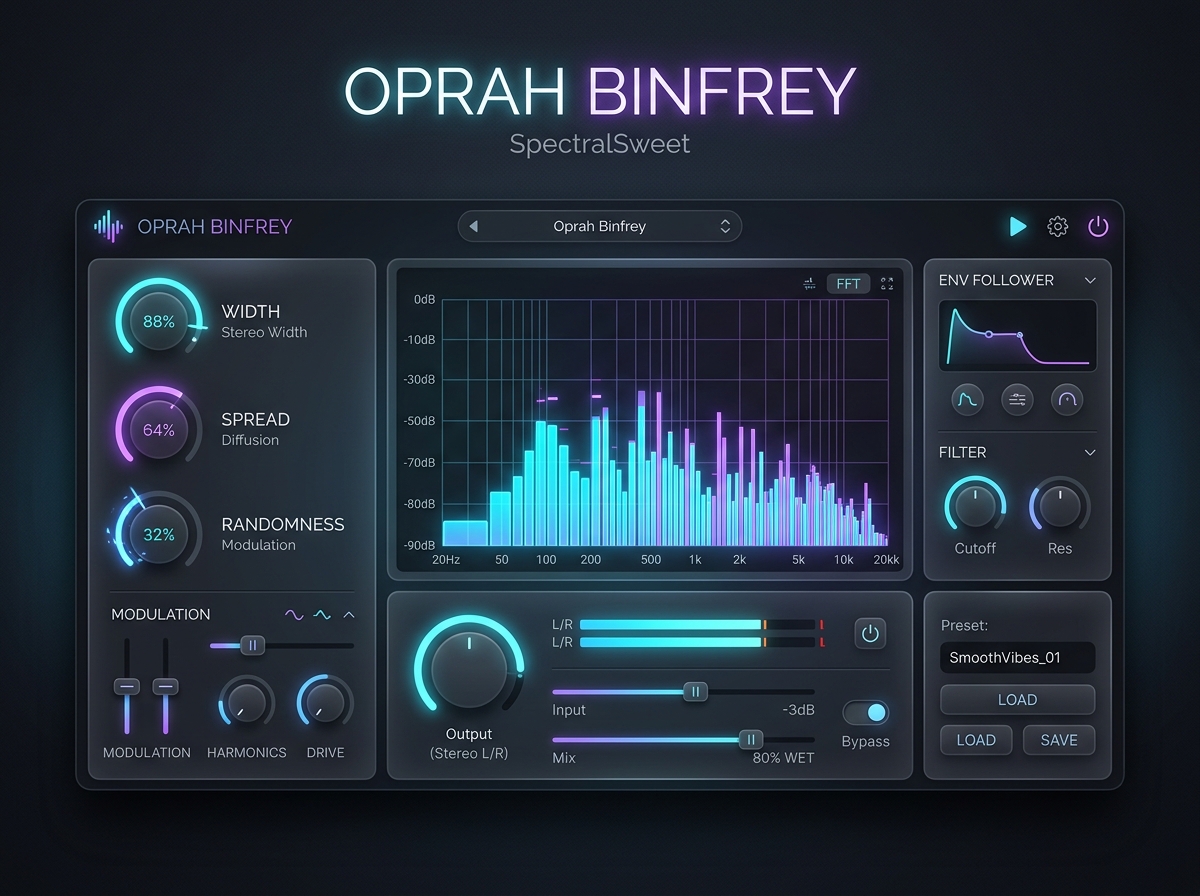Open settings via the gear icon
The image size is (1200, 896).
pyautogui.click(x=1057, y=227)
